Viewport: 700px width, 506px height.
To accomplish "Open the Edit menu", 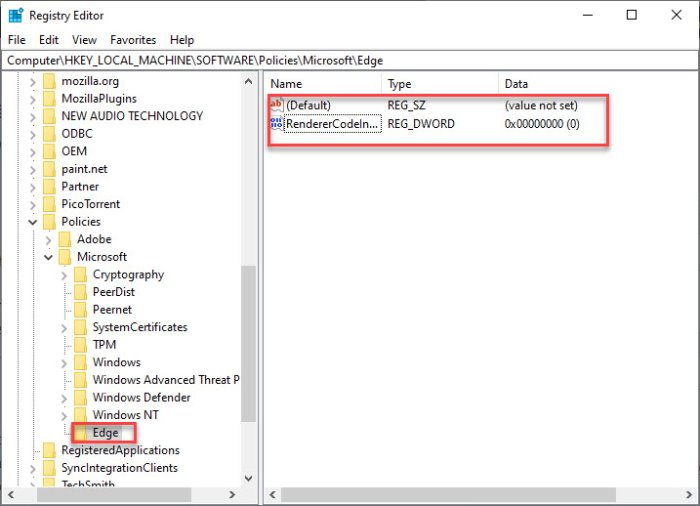I will click(49, 40).
